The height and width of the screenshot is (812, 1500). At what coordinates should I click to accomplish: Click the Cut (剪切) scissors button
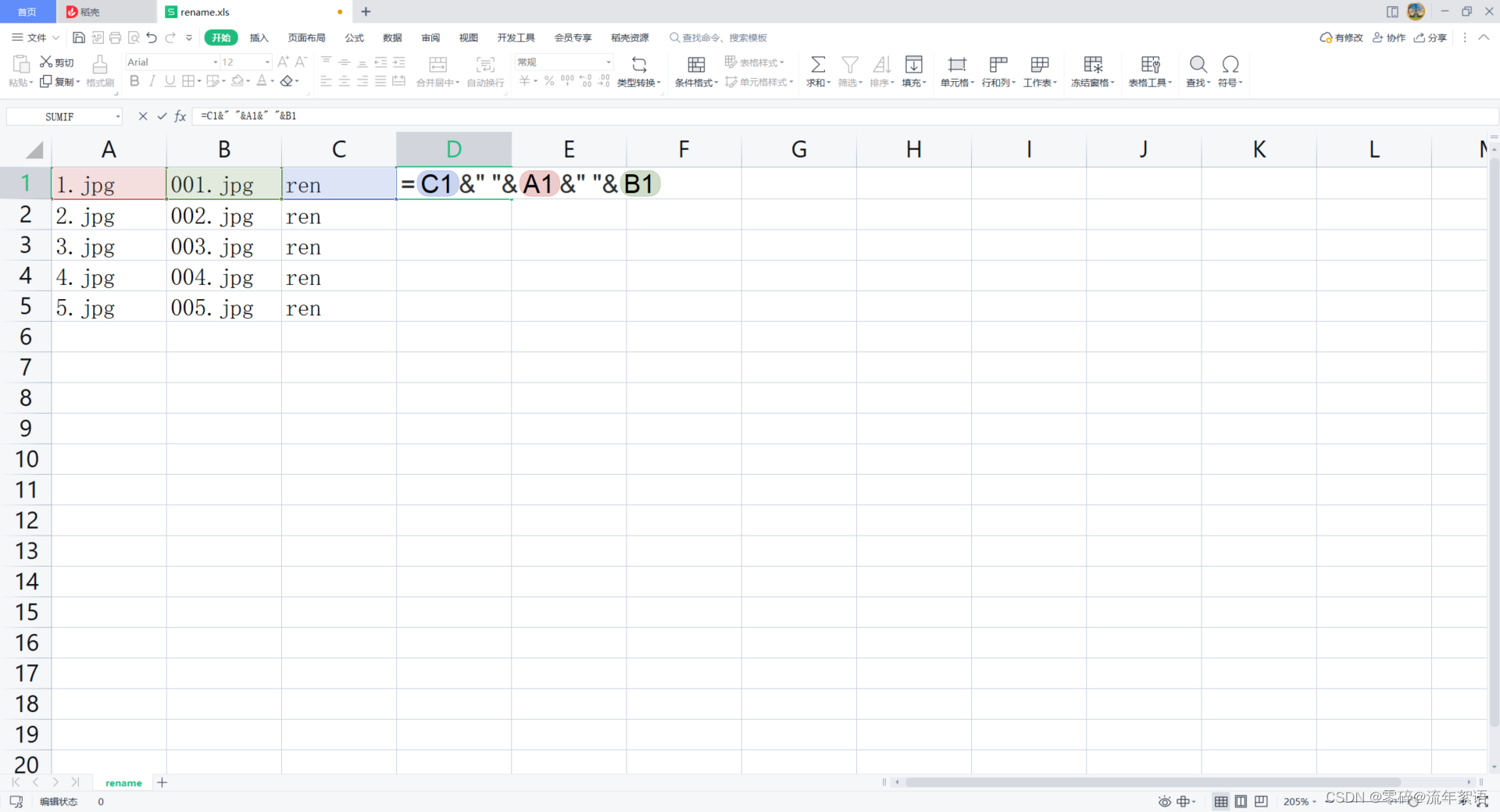[57, 62]
